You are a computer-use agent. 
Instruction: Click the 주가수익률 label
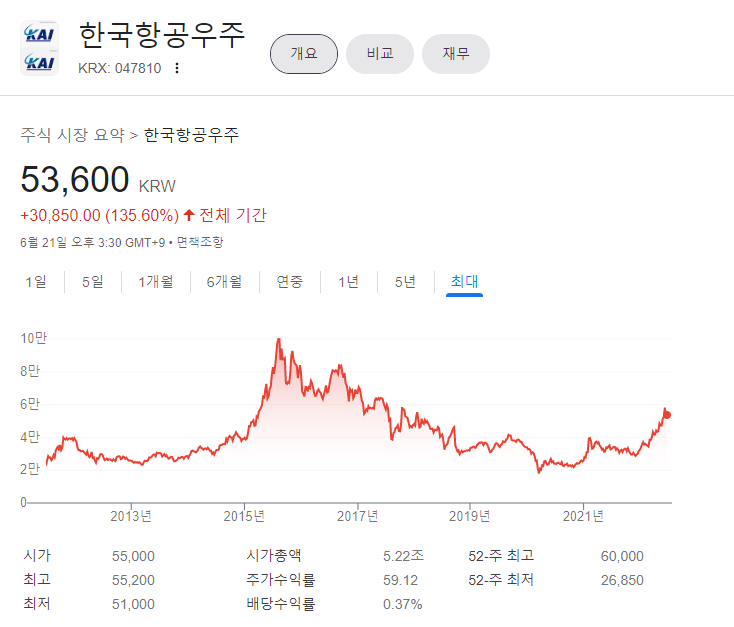(281, 580)
